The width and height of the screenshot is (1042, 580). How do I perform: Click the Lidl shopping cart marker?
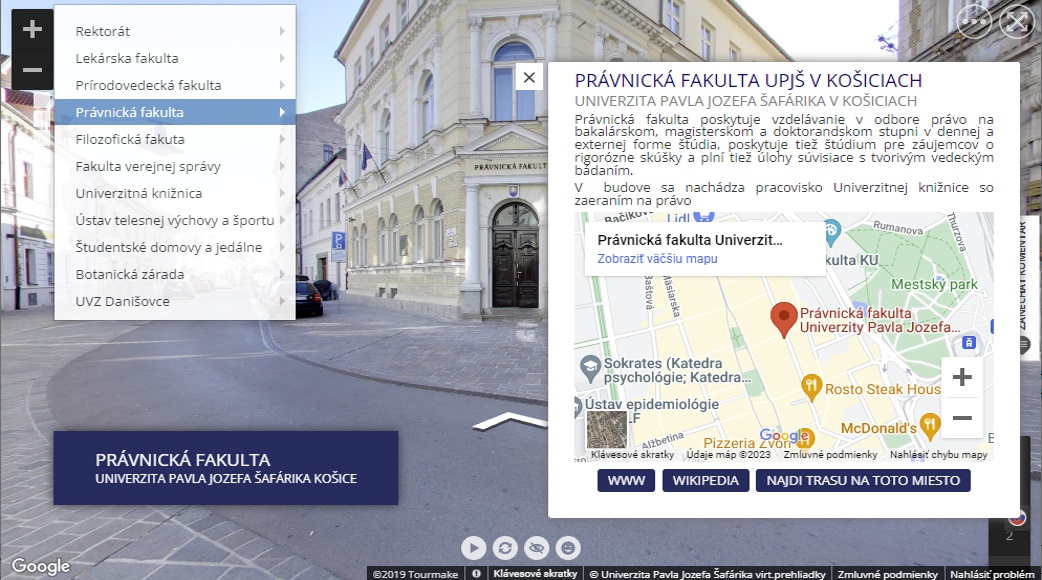pos(704,216)
